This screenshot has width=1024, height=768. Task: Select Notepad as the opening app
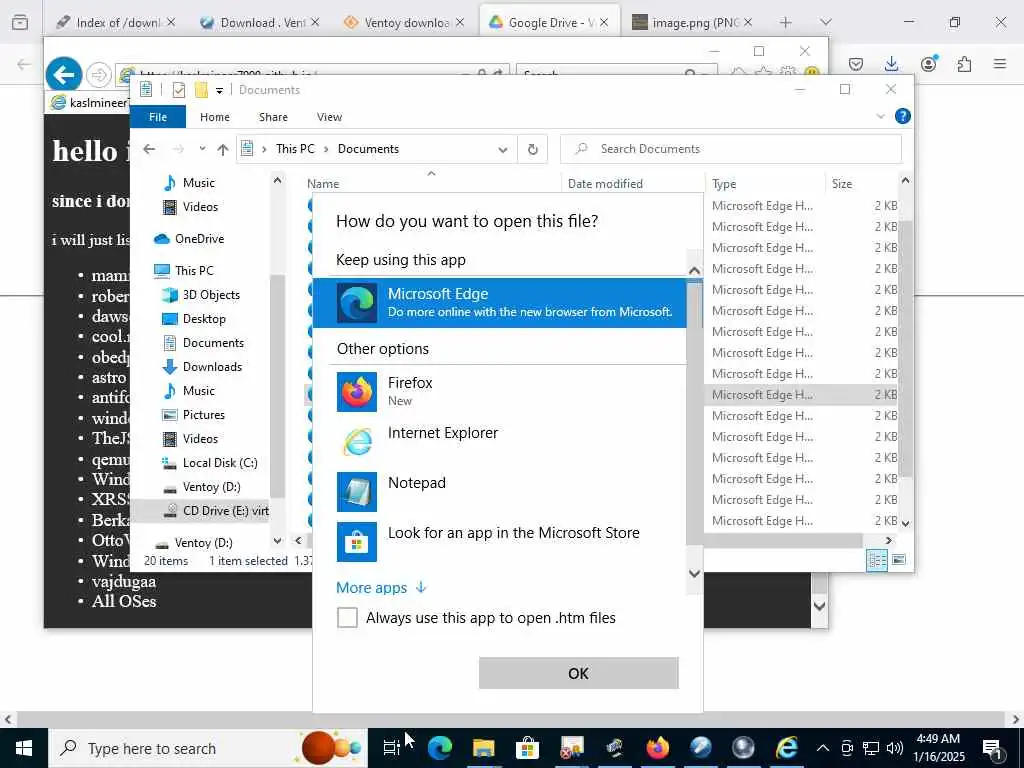500,491
